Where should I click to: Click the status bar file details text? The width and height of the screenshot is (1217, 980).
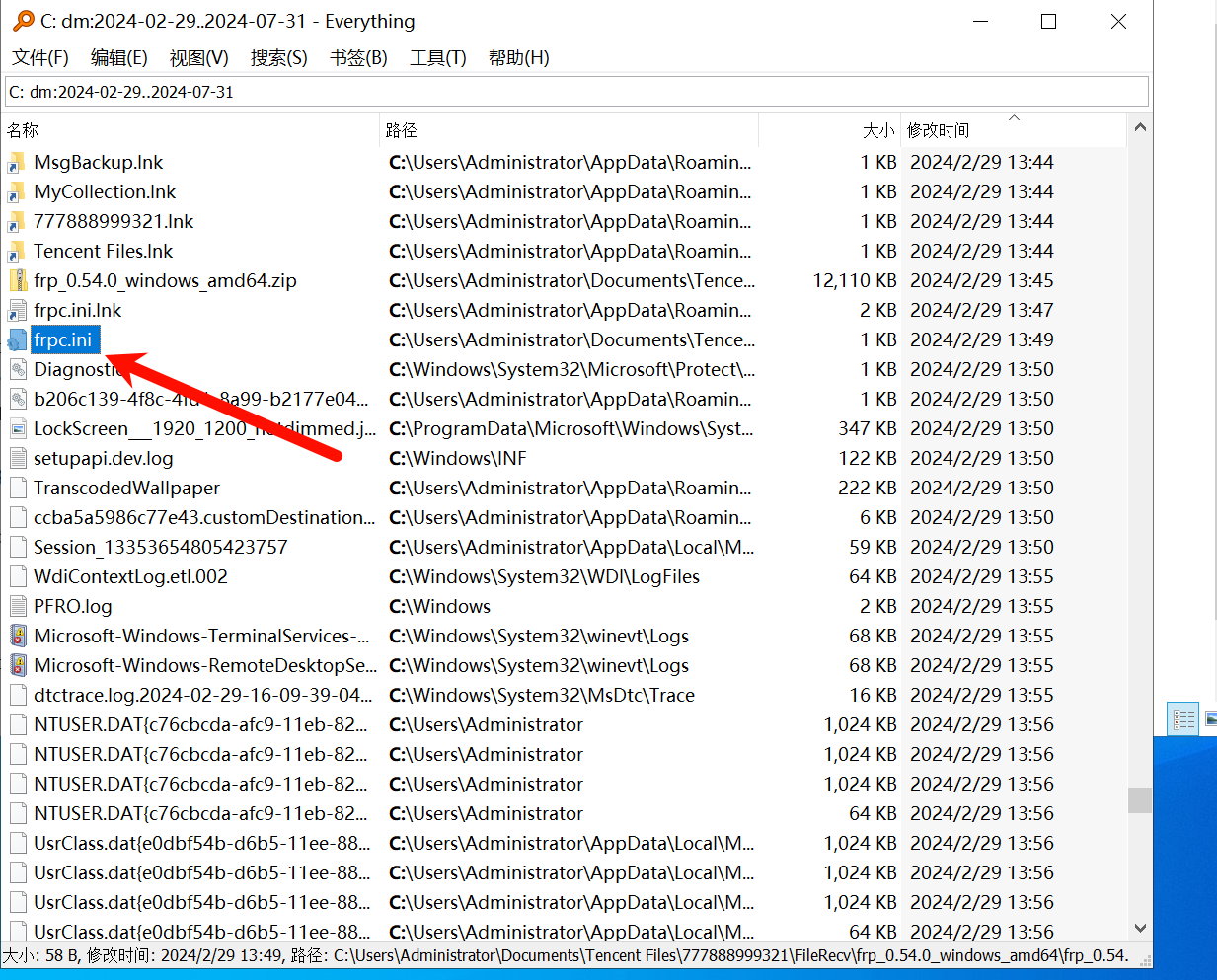tap(566, 955)
